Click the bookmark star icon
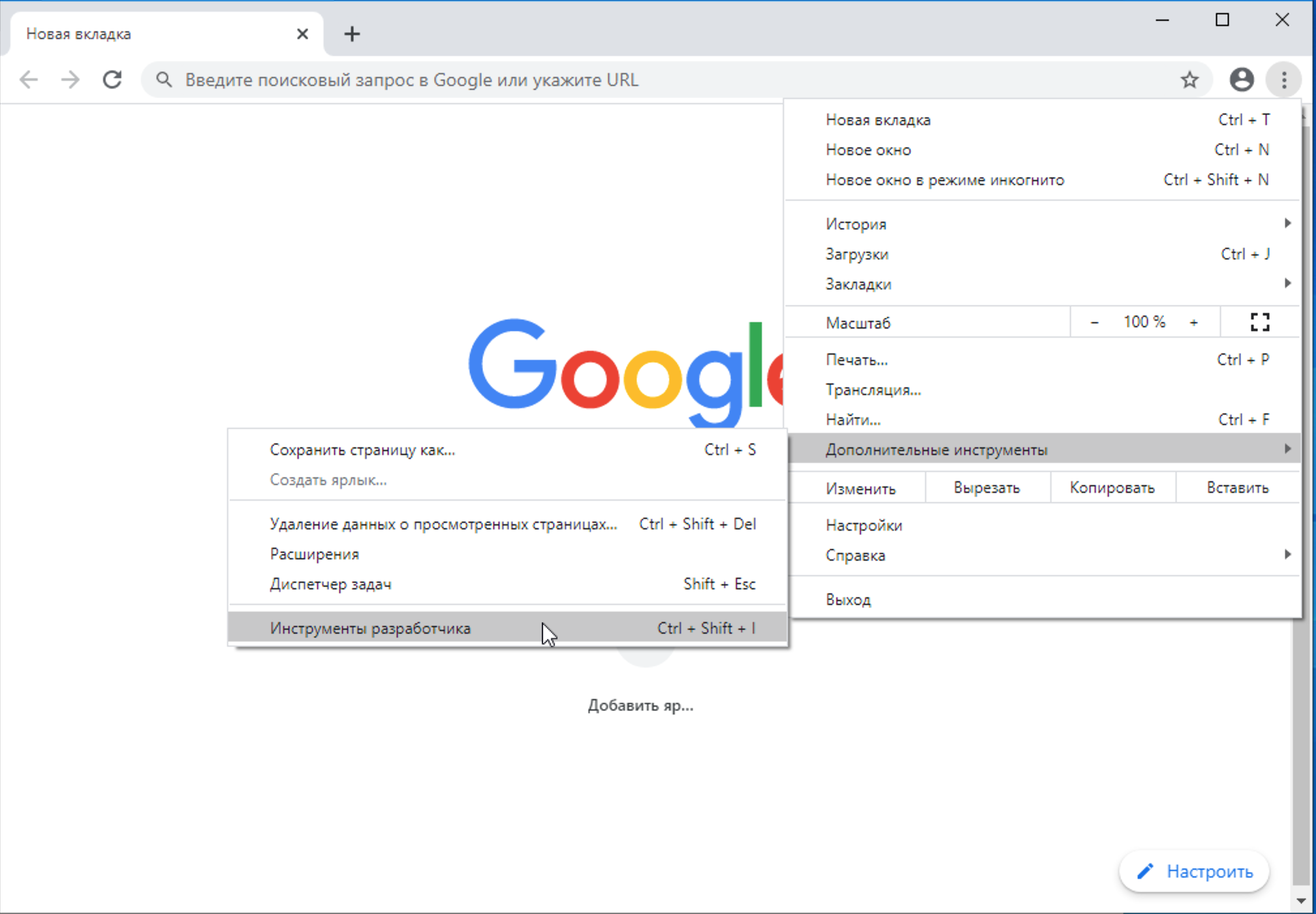The image size is (1316, 914). (1189, 80)
